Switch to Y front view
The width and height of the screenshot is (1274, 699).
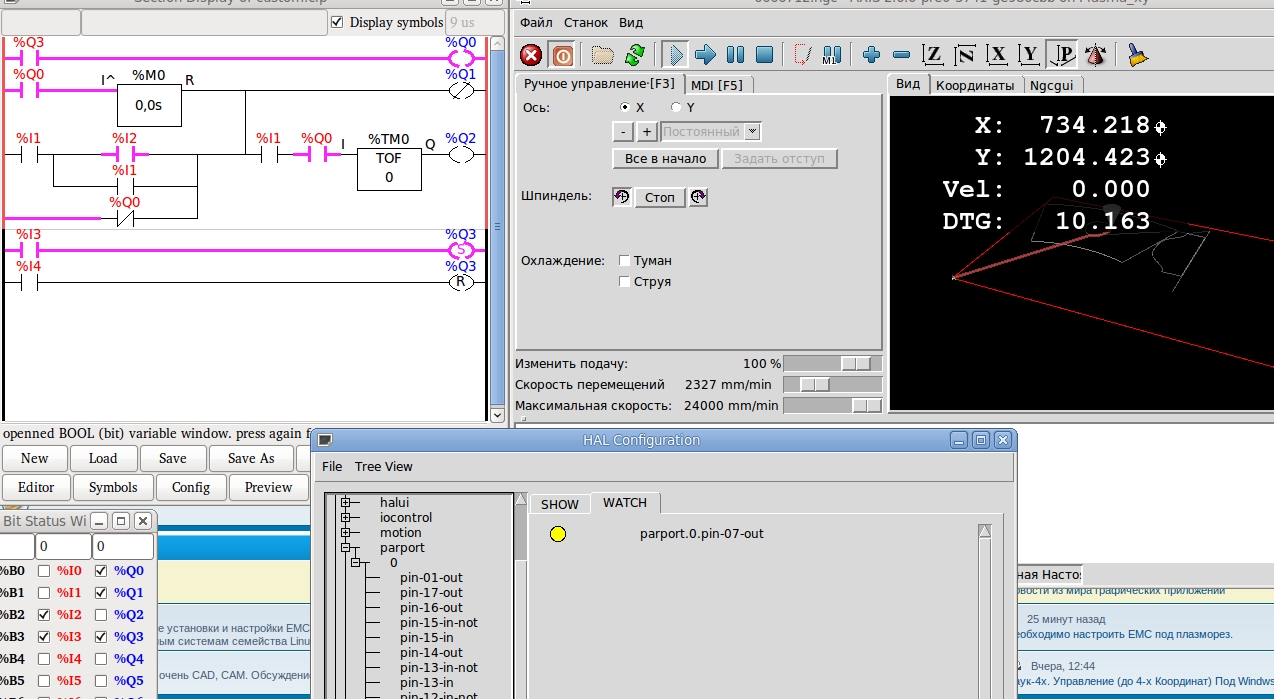[x=1029, y=55]
